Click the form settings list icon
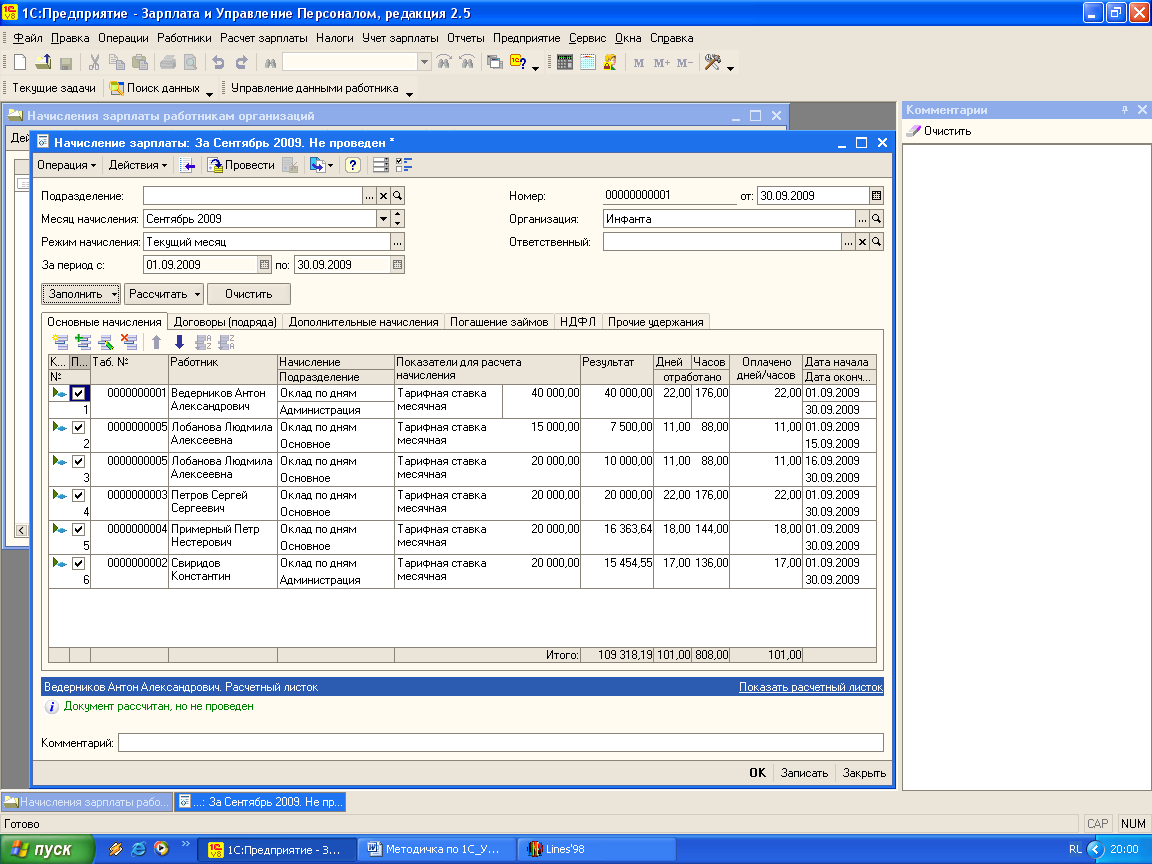1152x864 pixels. click(381, 165)
